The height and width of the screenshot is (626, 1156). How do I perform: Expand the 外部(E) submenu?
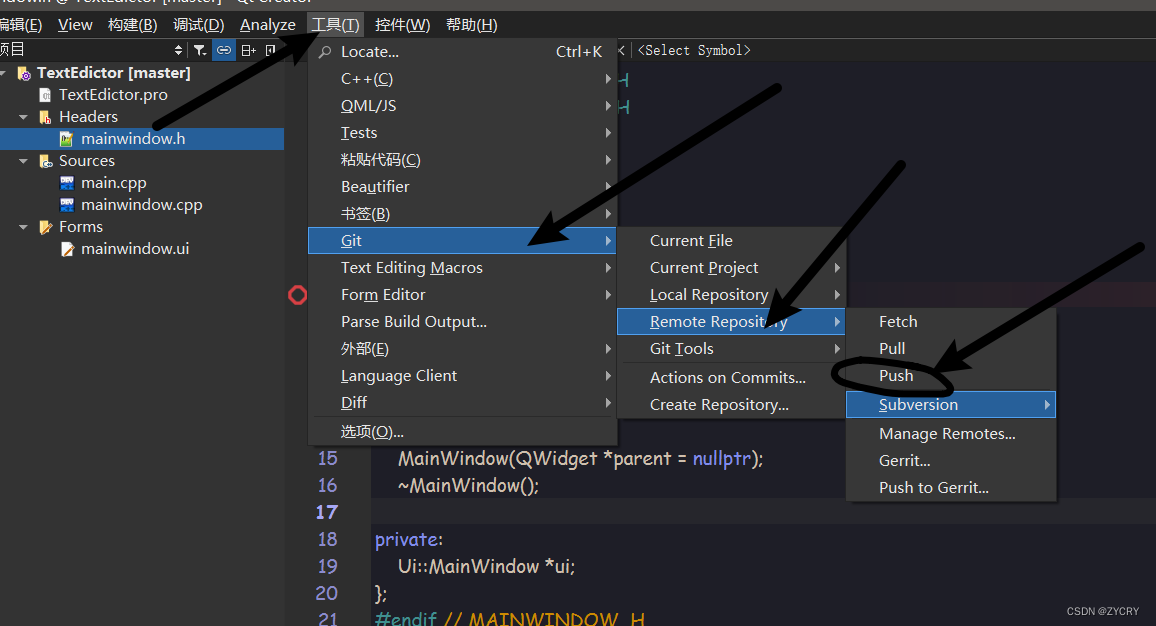462,349
